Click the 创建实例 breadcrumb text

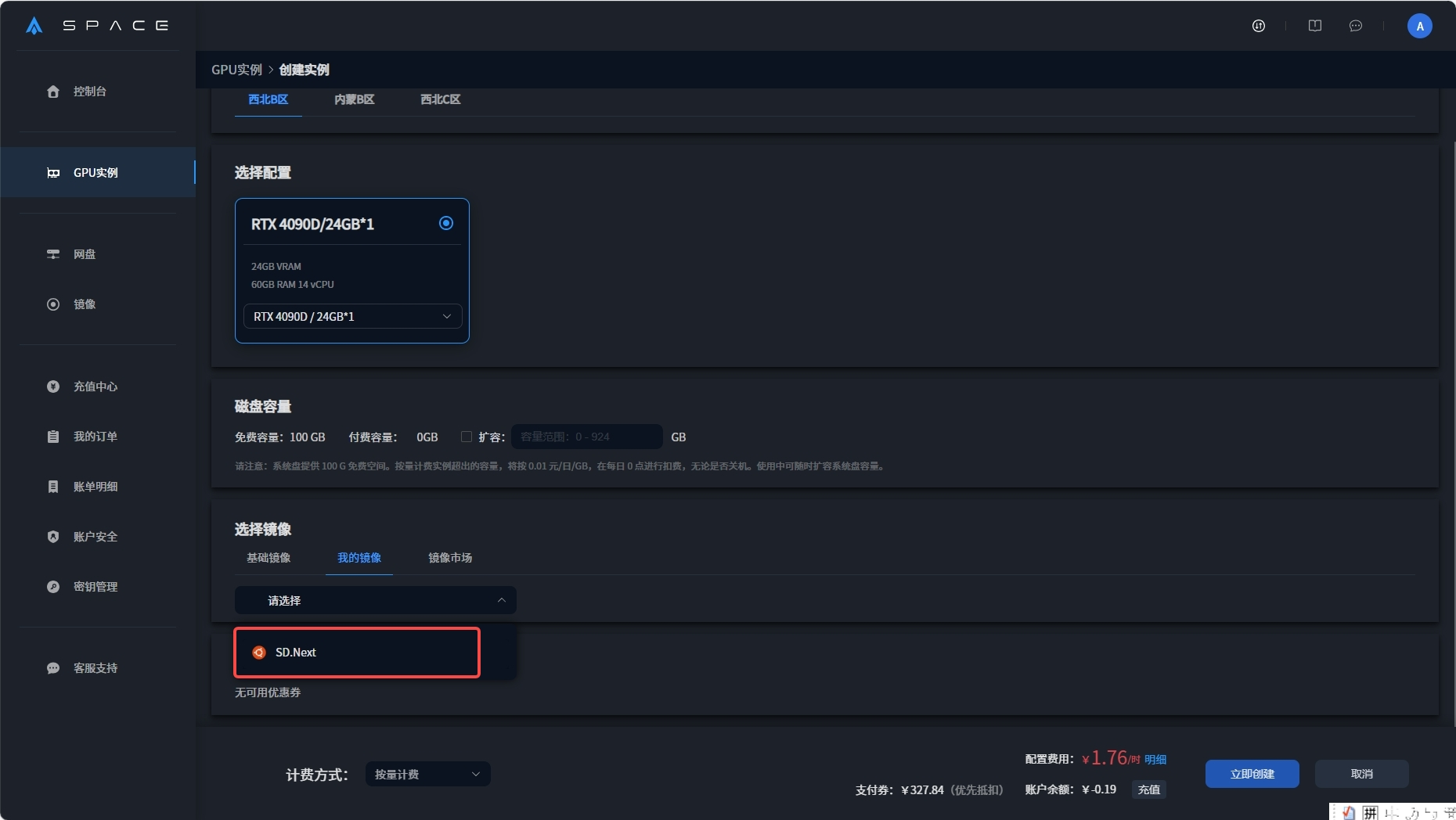[305, 70]
